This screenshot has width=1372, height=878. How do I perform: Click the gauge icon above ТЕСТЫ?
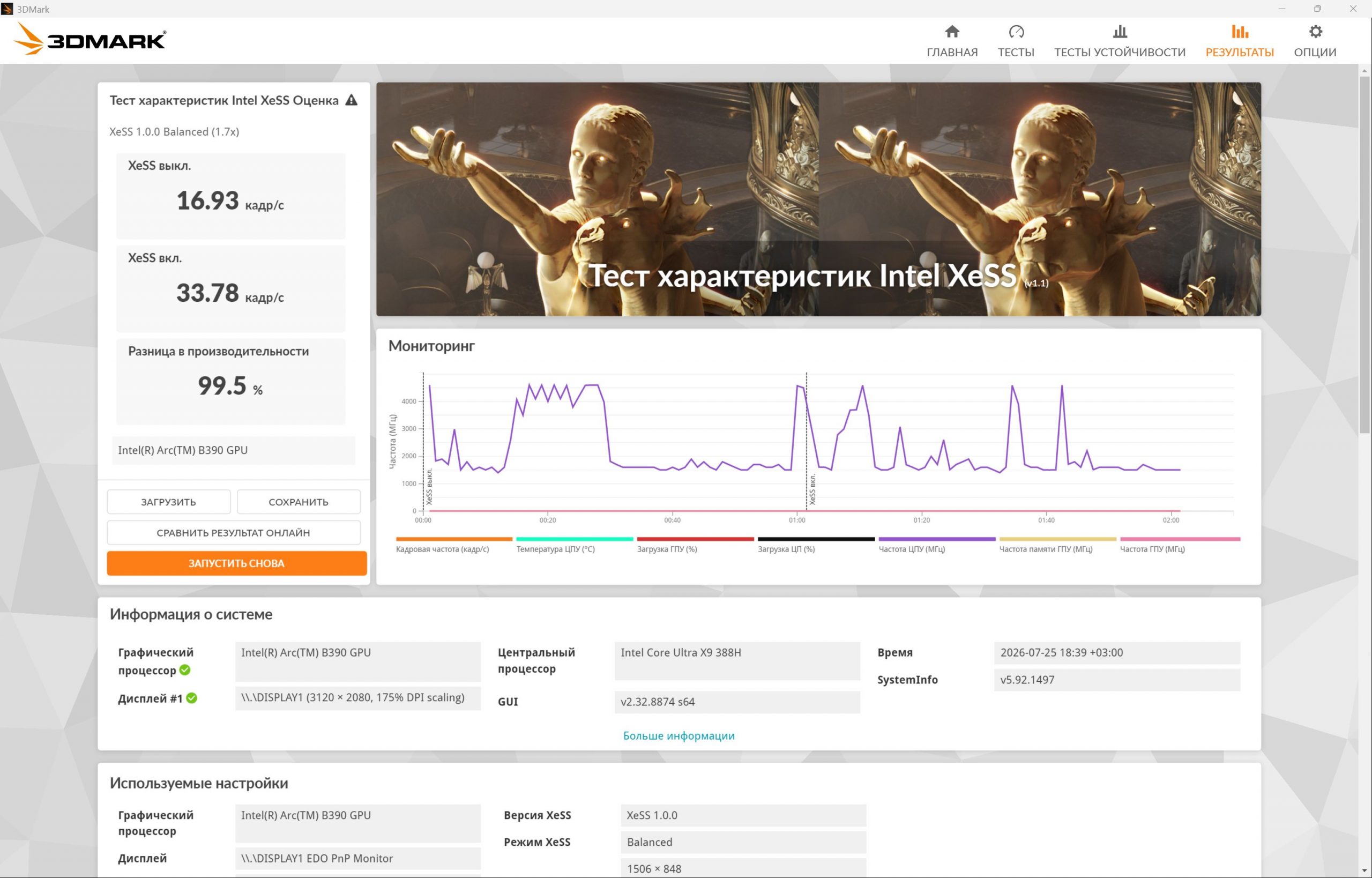[x=1016, y=31]
